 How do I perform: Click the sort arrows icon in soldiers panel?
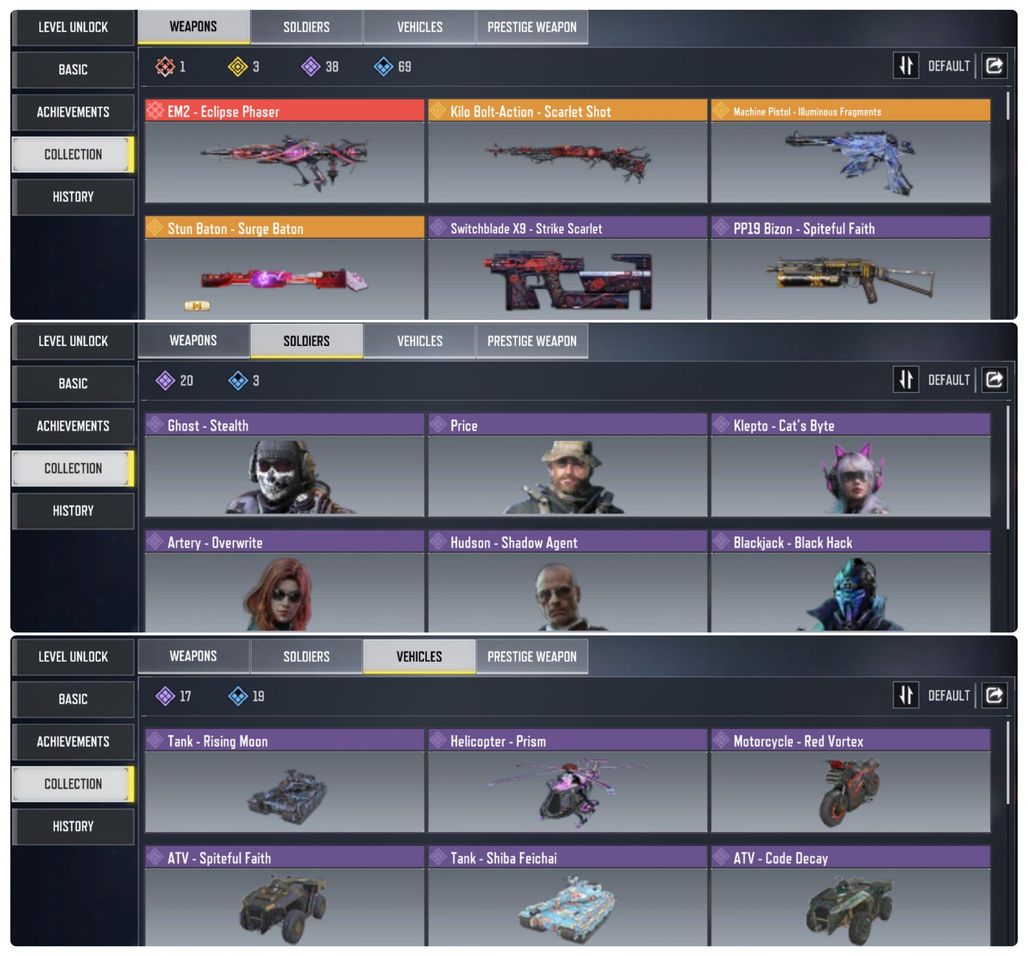point(905,380)
